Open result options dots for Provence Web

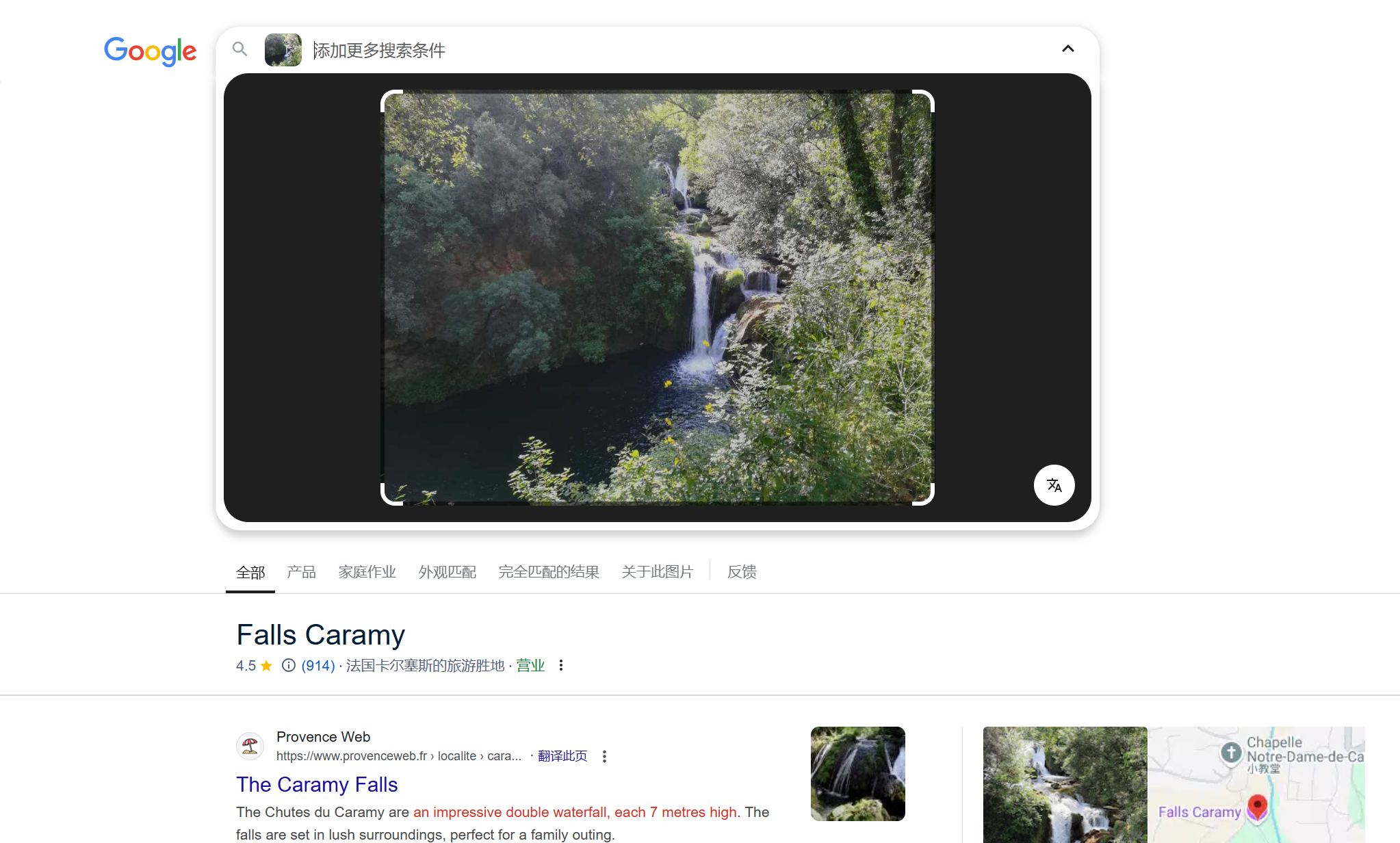(604, 756)
